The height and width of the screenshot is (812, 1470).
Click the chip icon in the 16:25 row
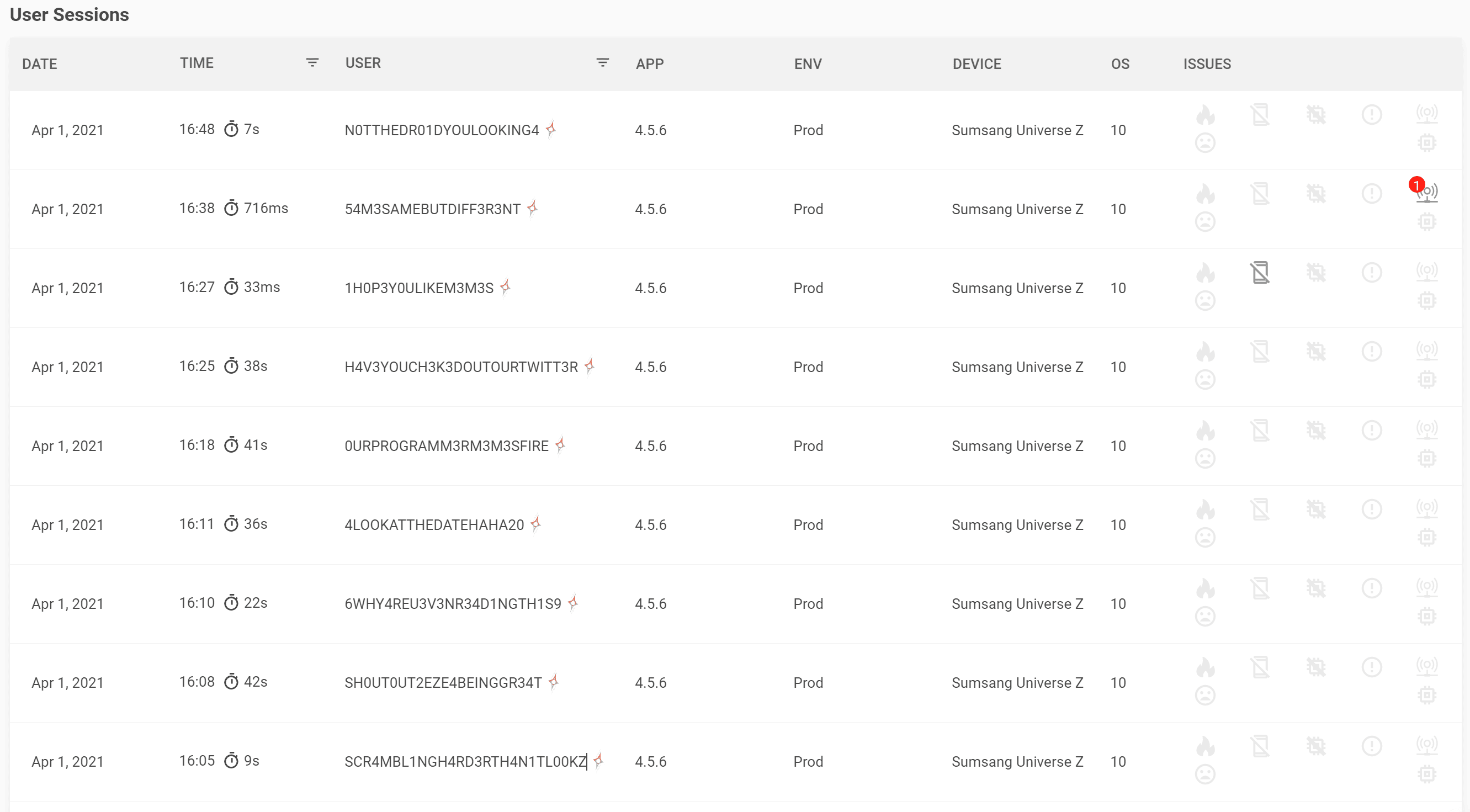click(1426, 379)
